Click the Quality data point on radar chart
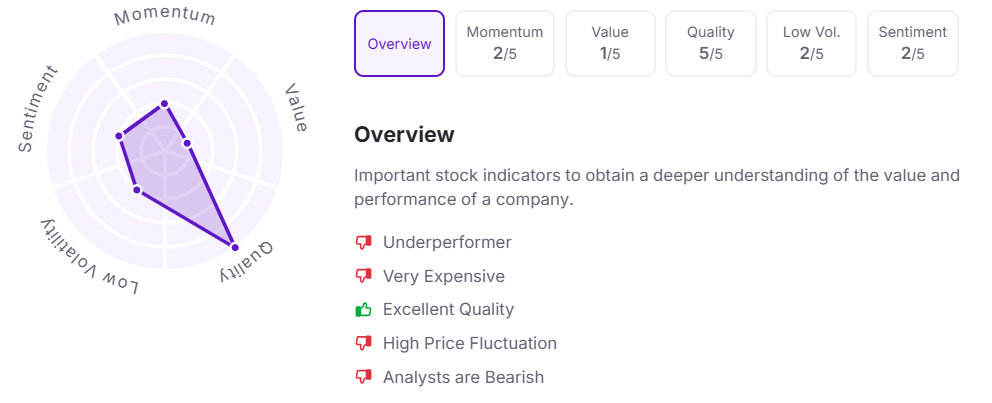Viewport: 992px width, 403px height. (x=234, y=246)
